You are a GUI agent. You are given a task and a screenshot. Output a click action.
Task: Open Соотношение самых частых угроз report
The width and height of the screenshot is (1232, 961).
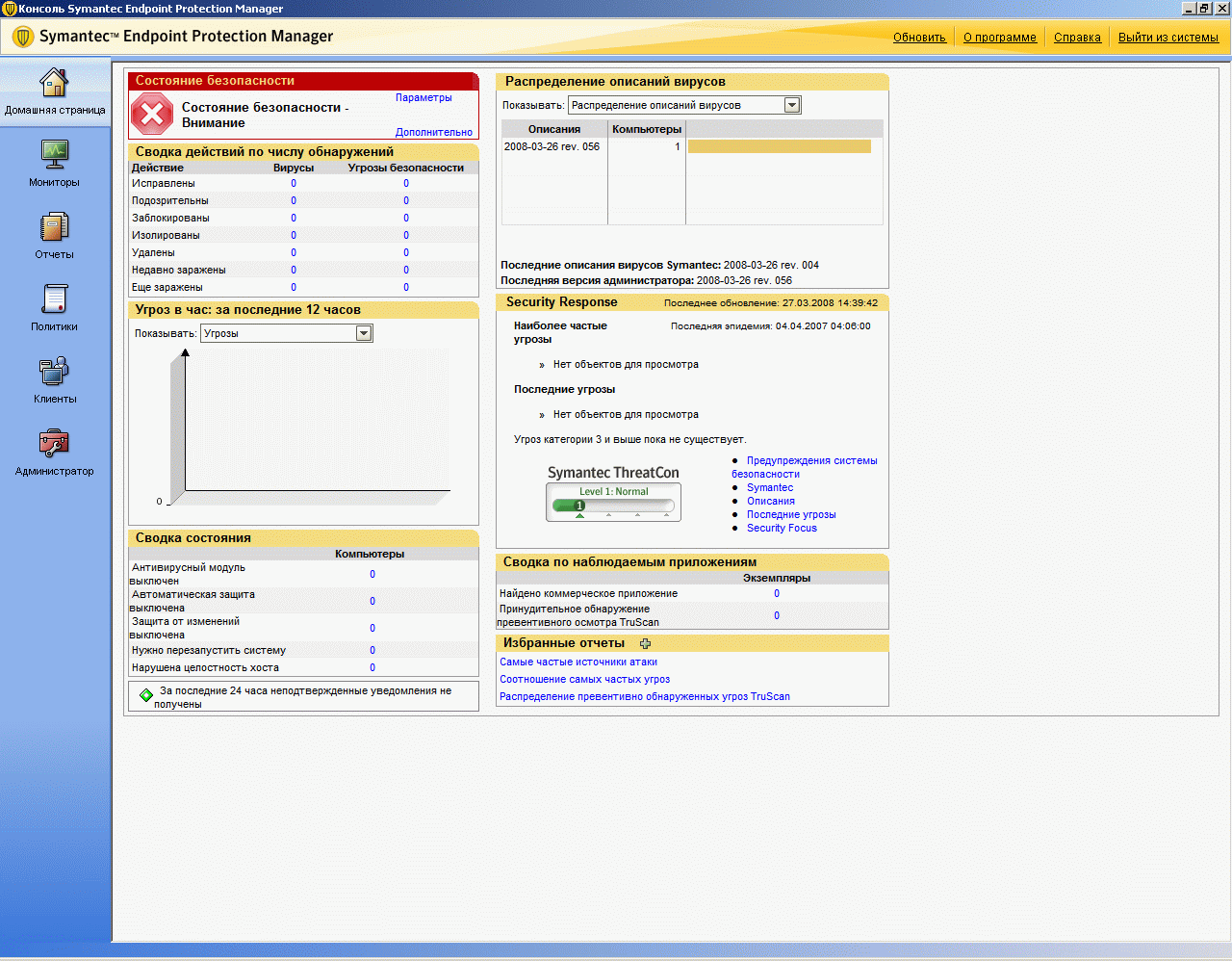coord(584,679)
